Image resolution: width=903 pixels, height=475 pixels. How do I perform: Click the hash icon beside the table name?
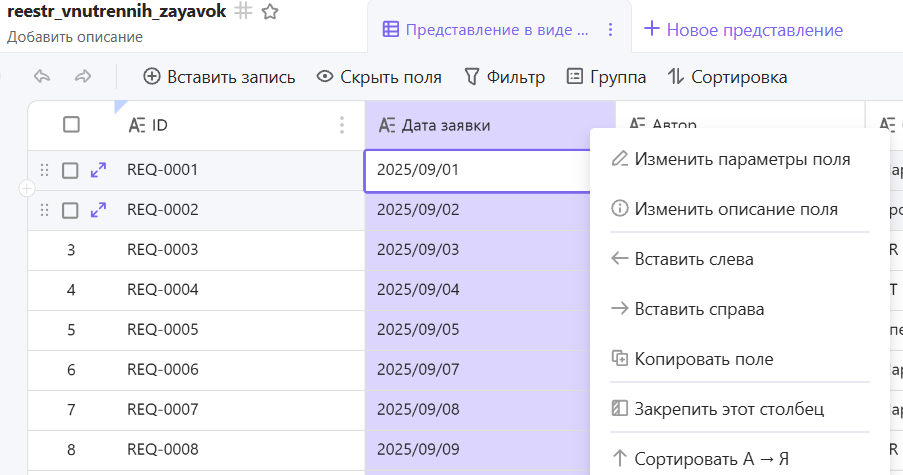(243, 11)
